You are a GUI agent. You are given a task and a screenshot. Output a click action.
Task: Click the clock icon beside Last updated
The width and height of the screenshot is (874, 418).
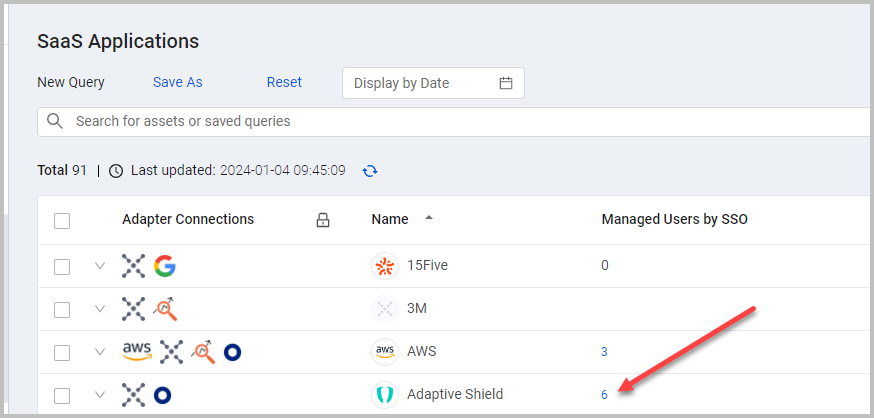tap(116, 171)
